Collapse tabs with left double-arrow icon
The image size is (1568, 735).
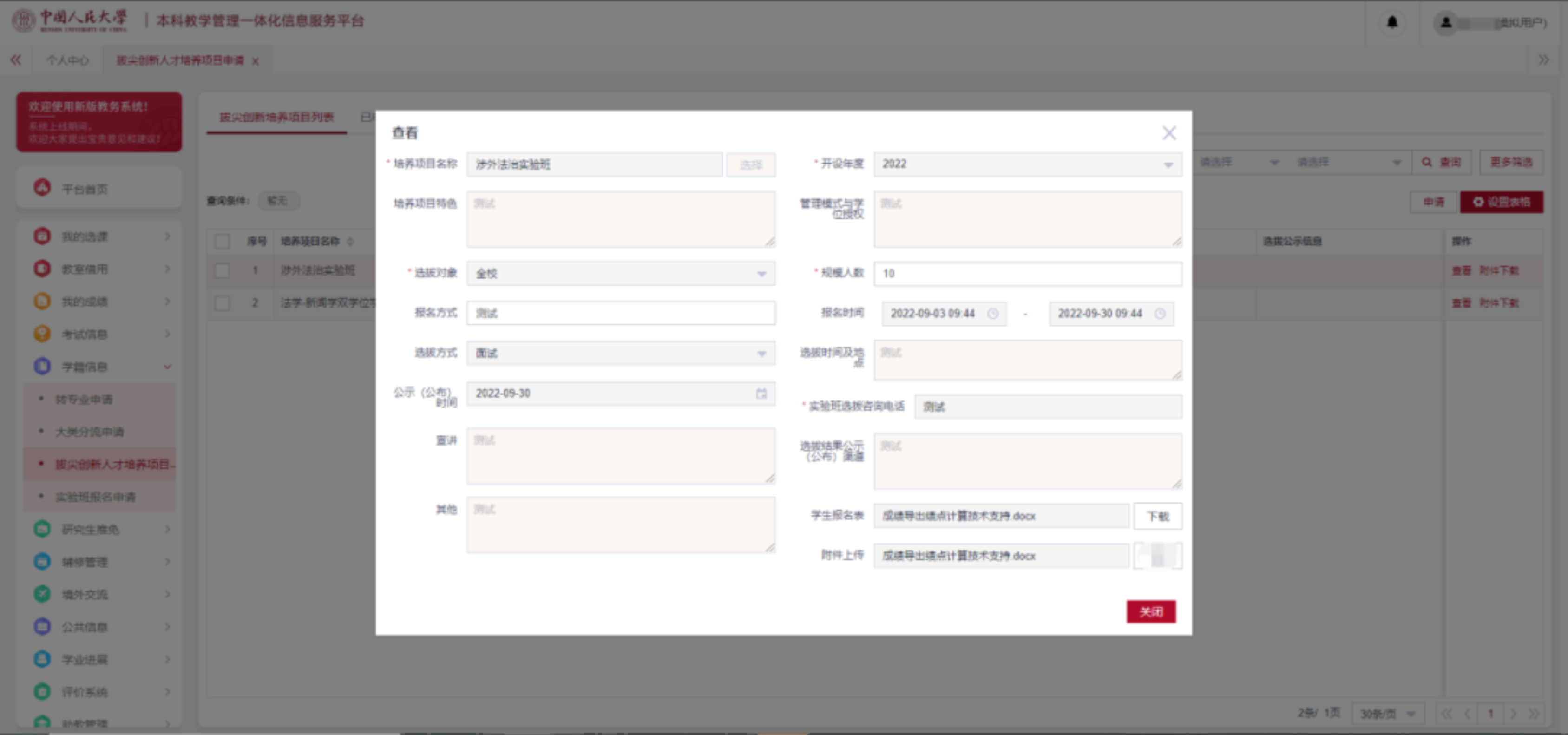tap(16, 59)
